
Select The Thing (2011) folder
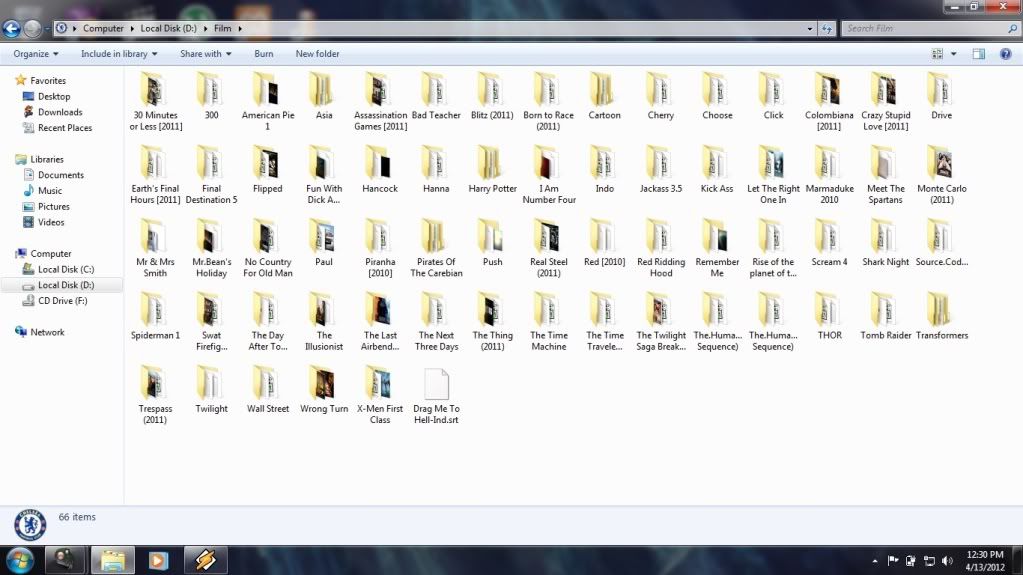tap(492, 322)
